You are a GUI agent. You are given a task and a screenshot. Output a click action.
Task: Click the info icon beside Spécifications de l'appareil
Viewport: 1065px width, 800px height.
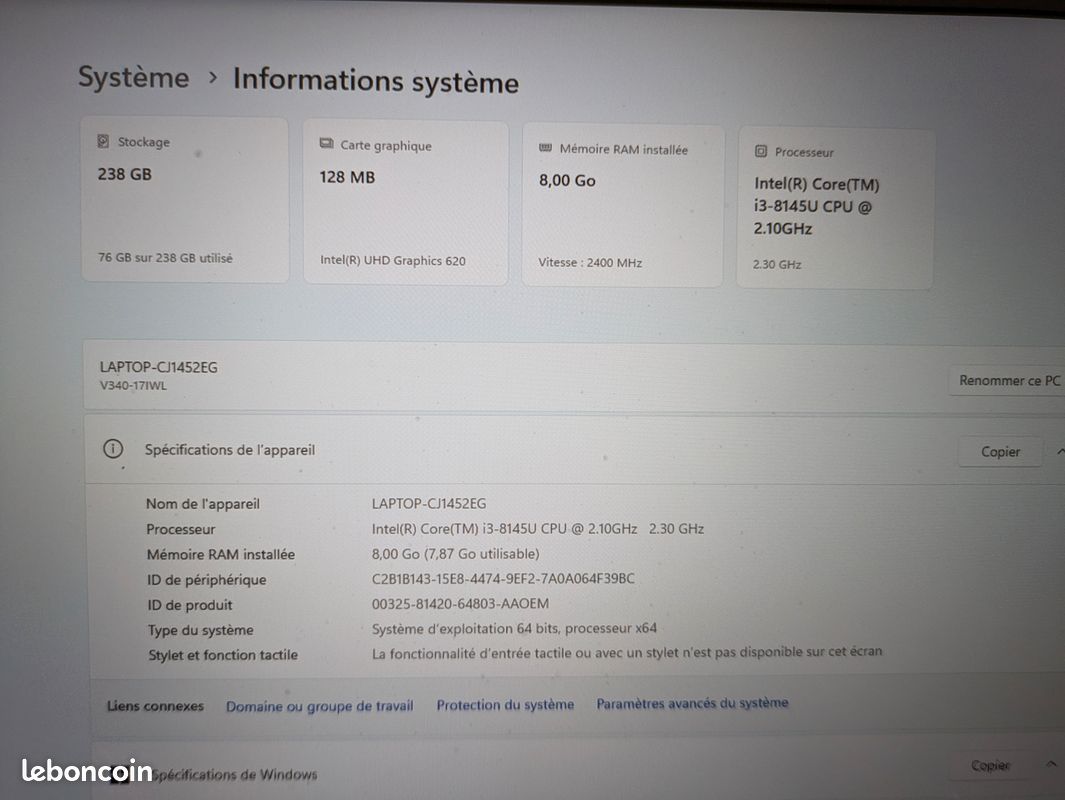pos(113,449)
